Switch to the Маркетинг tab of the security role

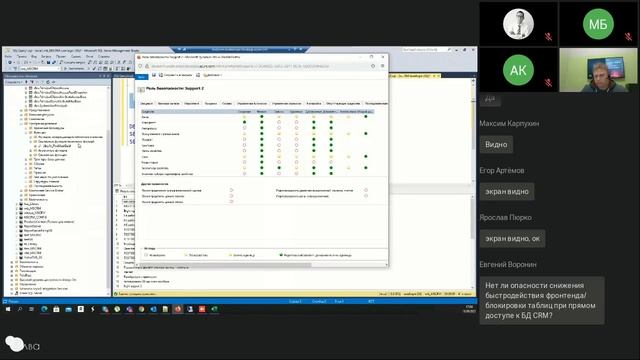point(191,104)
